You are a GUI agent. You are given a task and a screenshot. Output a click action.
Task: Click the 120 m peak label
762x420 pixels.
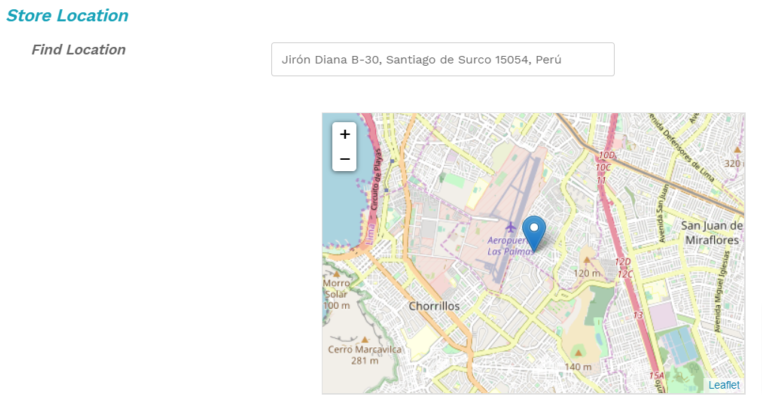click(587, 273)
